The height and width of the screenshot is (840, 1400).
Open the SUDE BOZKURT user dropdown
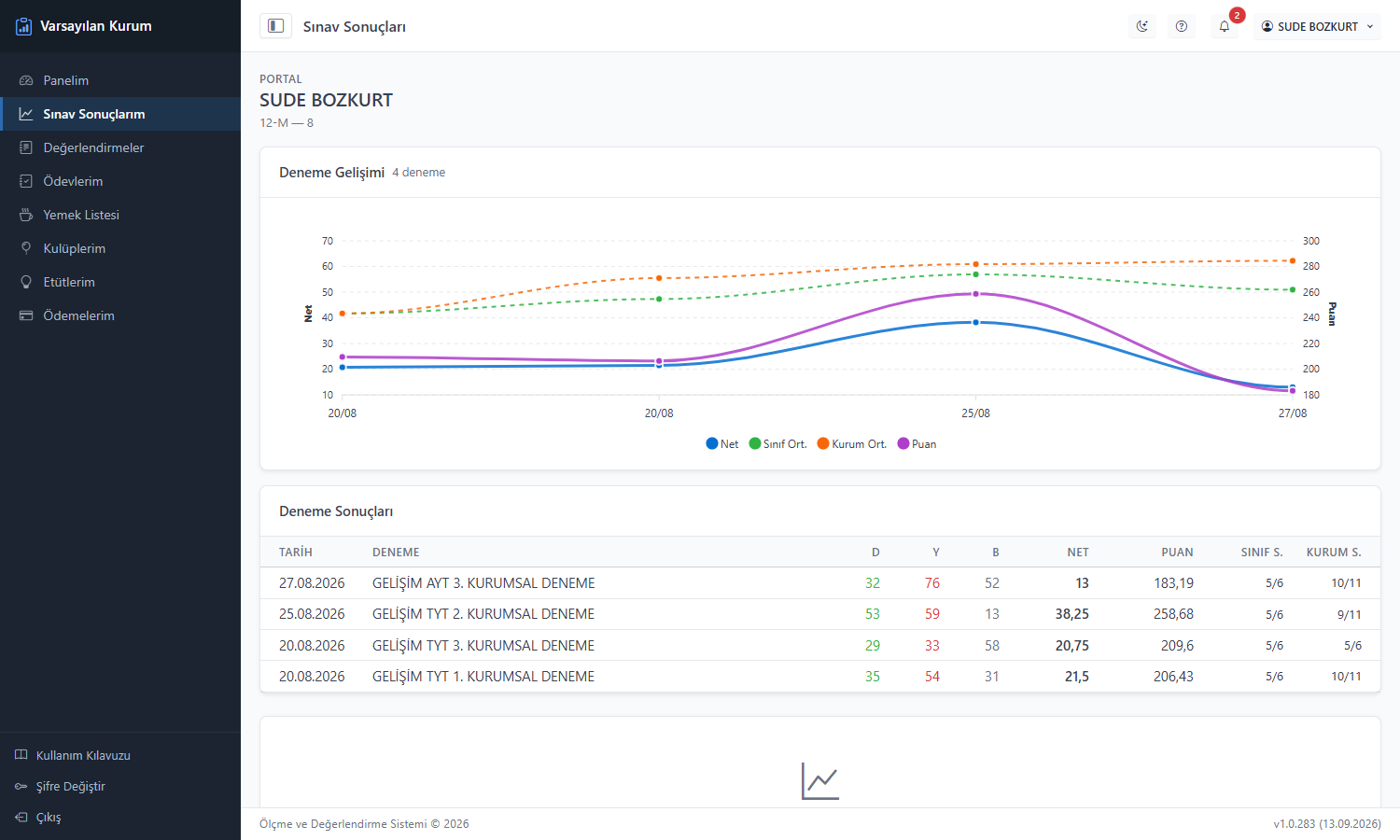(1317, 26)
